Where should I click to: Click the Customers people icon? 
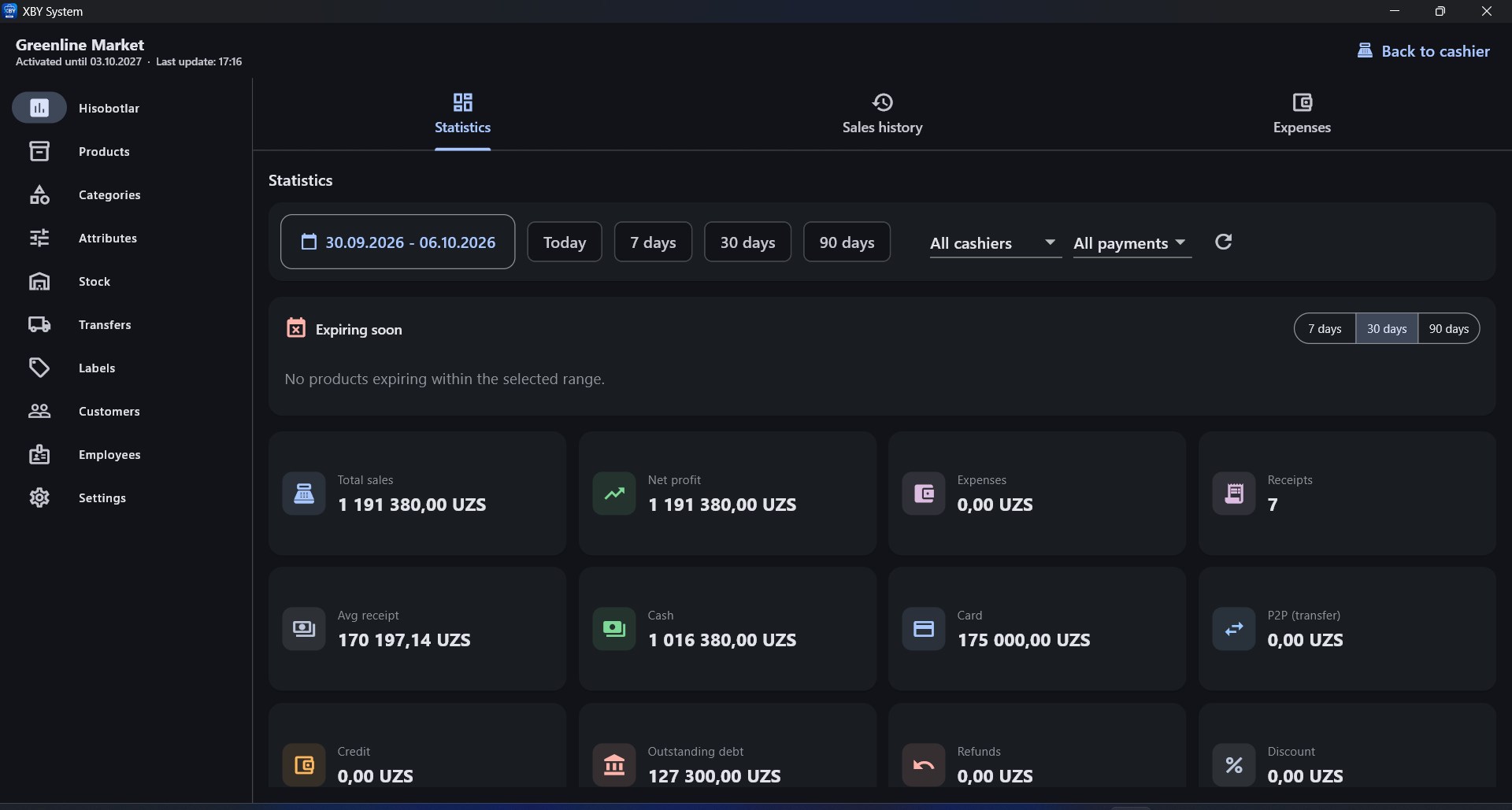coord(39,411)
